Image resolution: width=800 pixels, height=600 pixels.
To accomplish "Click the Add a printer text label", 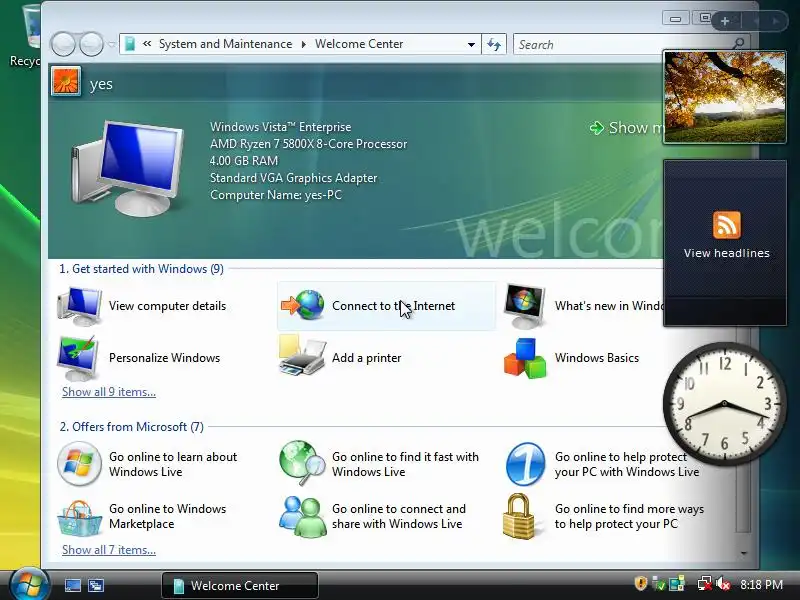I will tap(366, 358).
